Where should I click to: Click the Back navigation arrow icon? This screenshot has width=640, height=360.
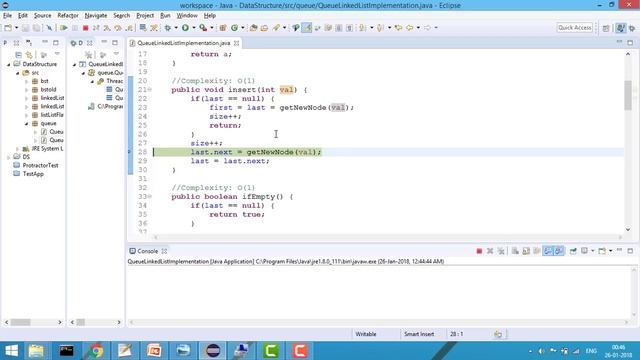coord(409,28)
